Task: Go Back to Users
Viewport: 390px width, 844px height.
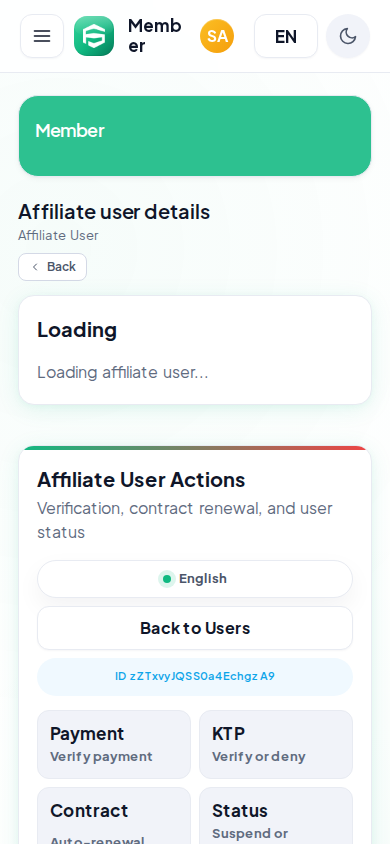Action: point(195,628)
